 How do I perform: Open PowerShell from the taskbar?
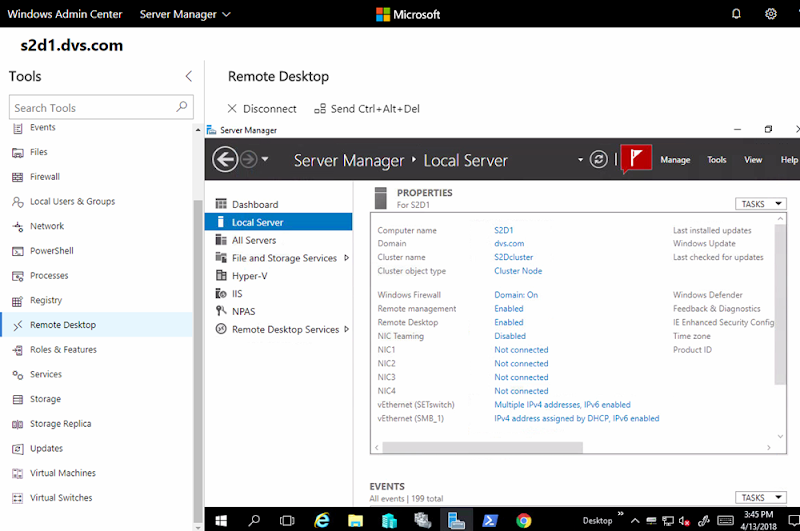pos(490,520)
